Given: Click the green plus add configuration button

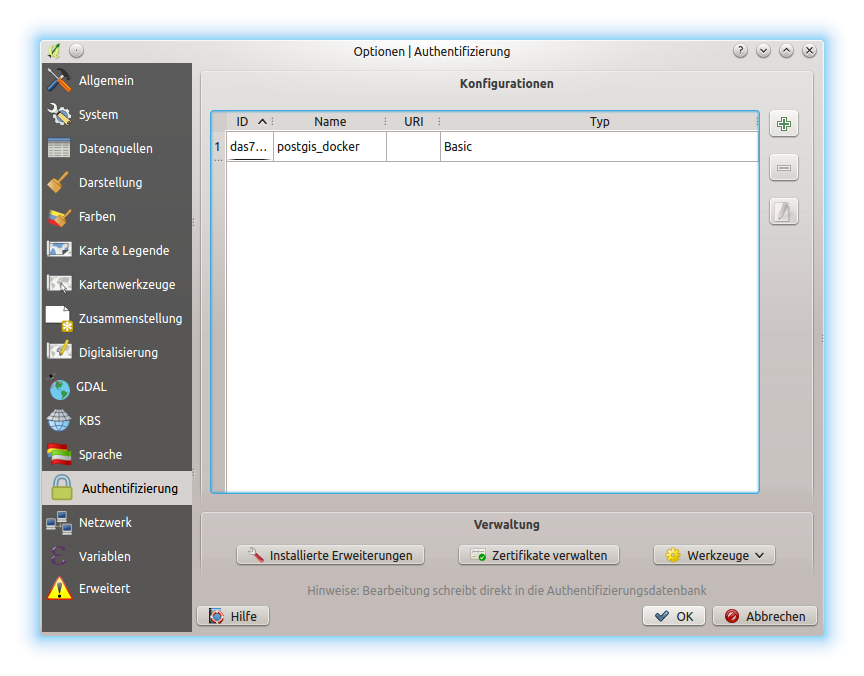Looking at the screenshot, I should coord(784,124).
